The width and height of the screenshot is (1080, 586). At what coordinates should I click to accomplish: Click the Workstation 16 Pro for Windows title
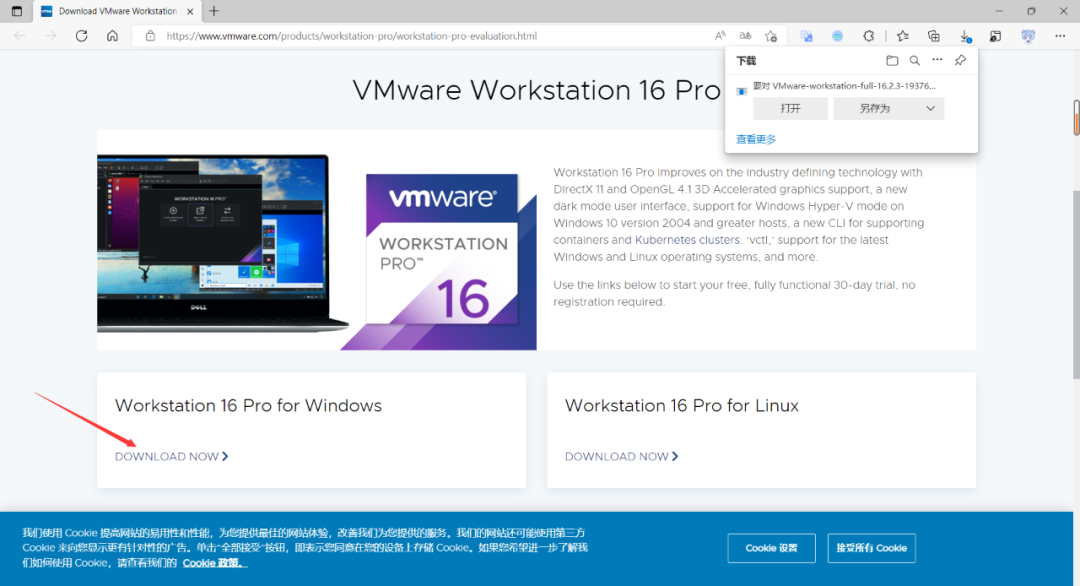pyautogui.click(x=248, y=406)
